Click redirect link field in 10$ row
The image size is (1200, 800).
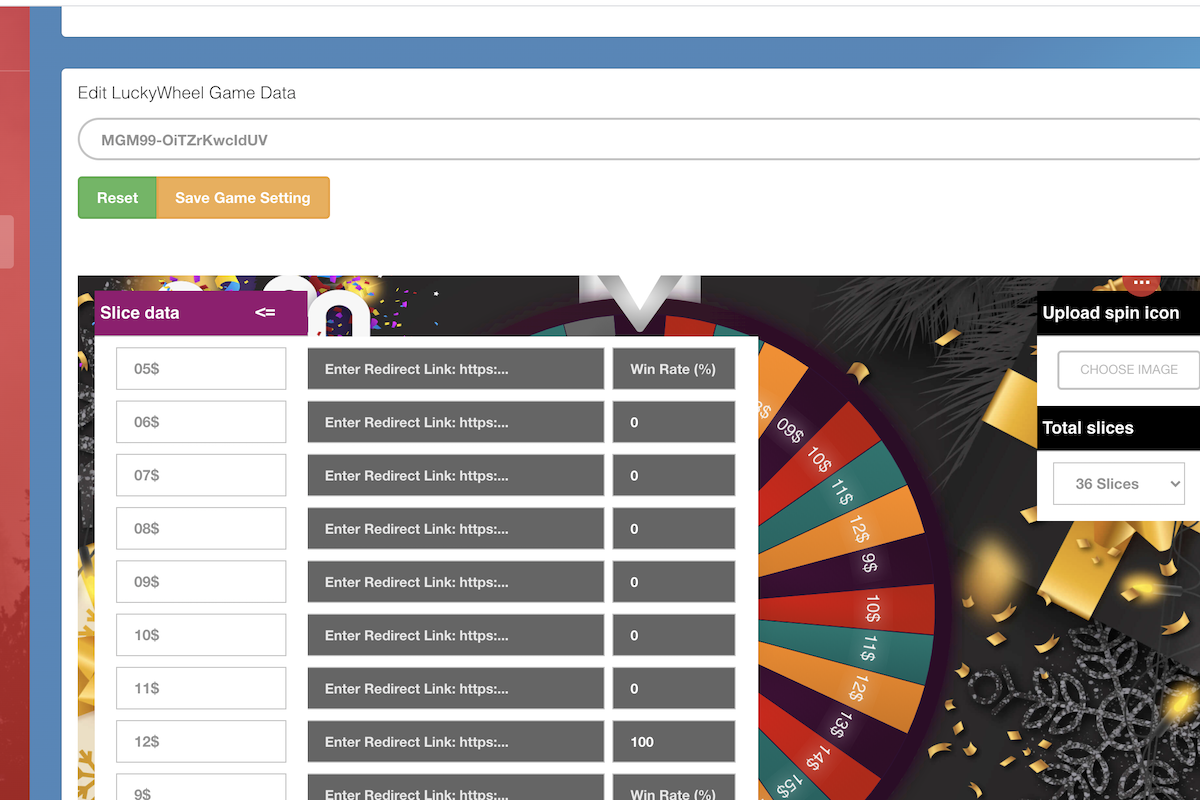456,635
